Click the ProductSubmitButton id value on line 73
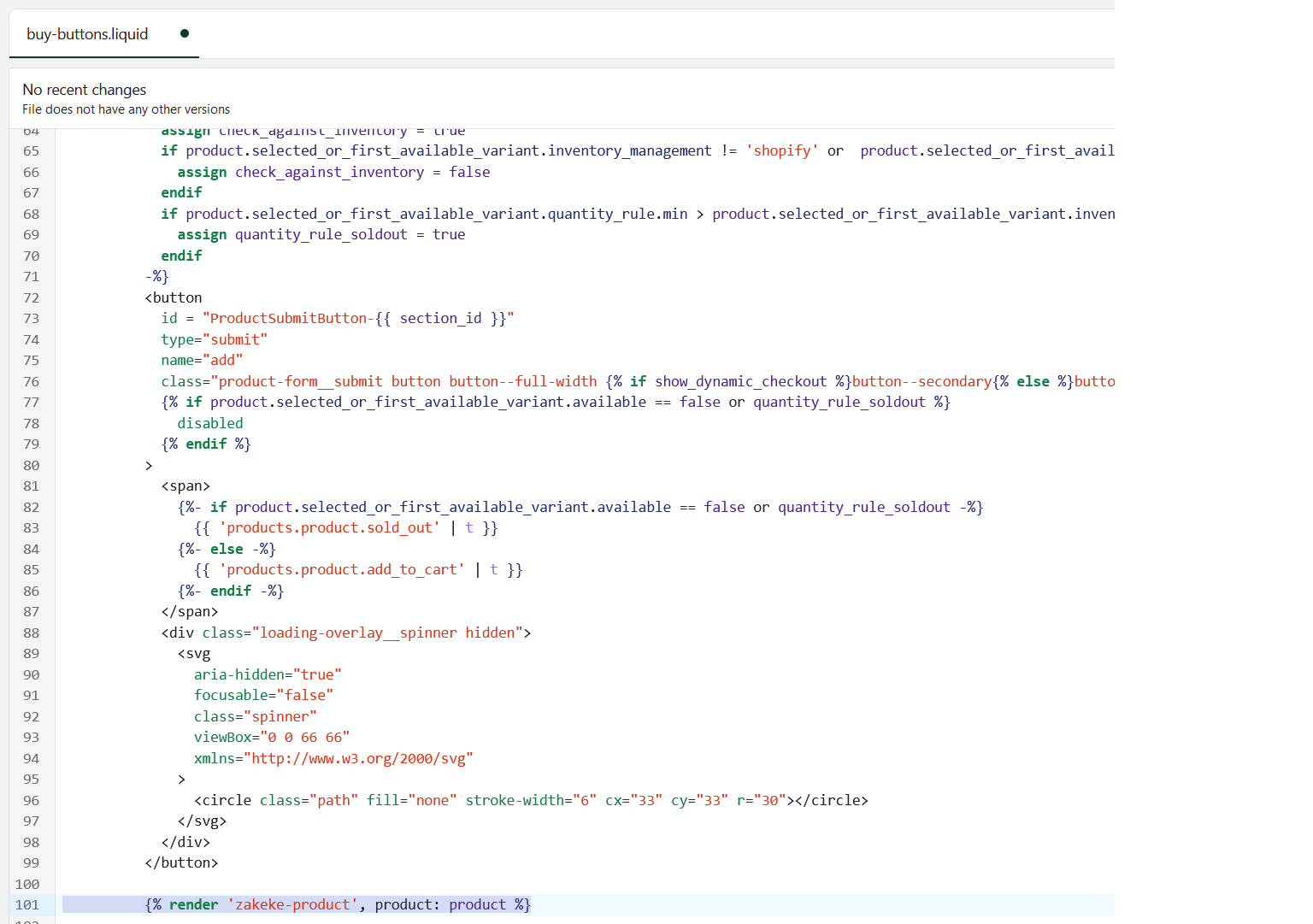 [x=358, y=319]
